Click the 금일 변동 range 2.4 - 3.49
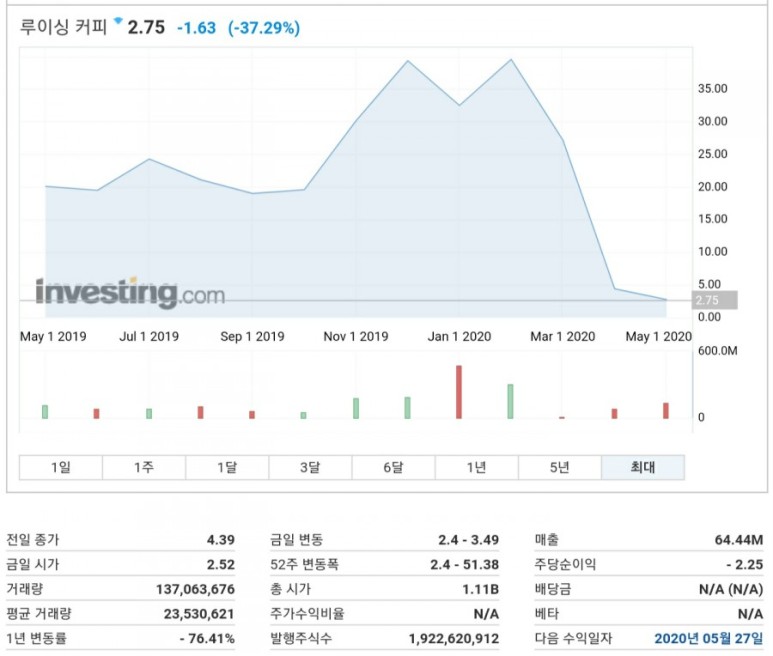 coord(468,540)
